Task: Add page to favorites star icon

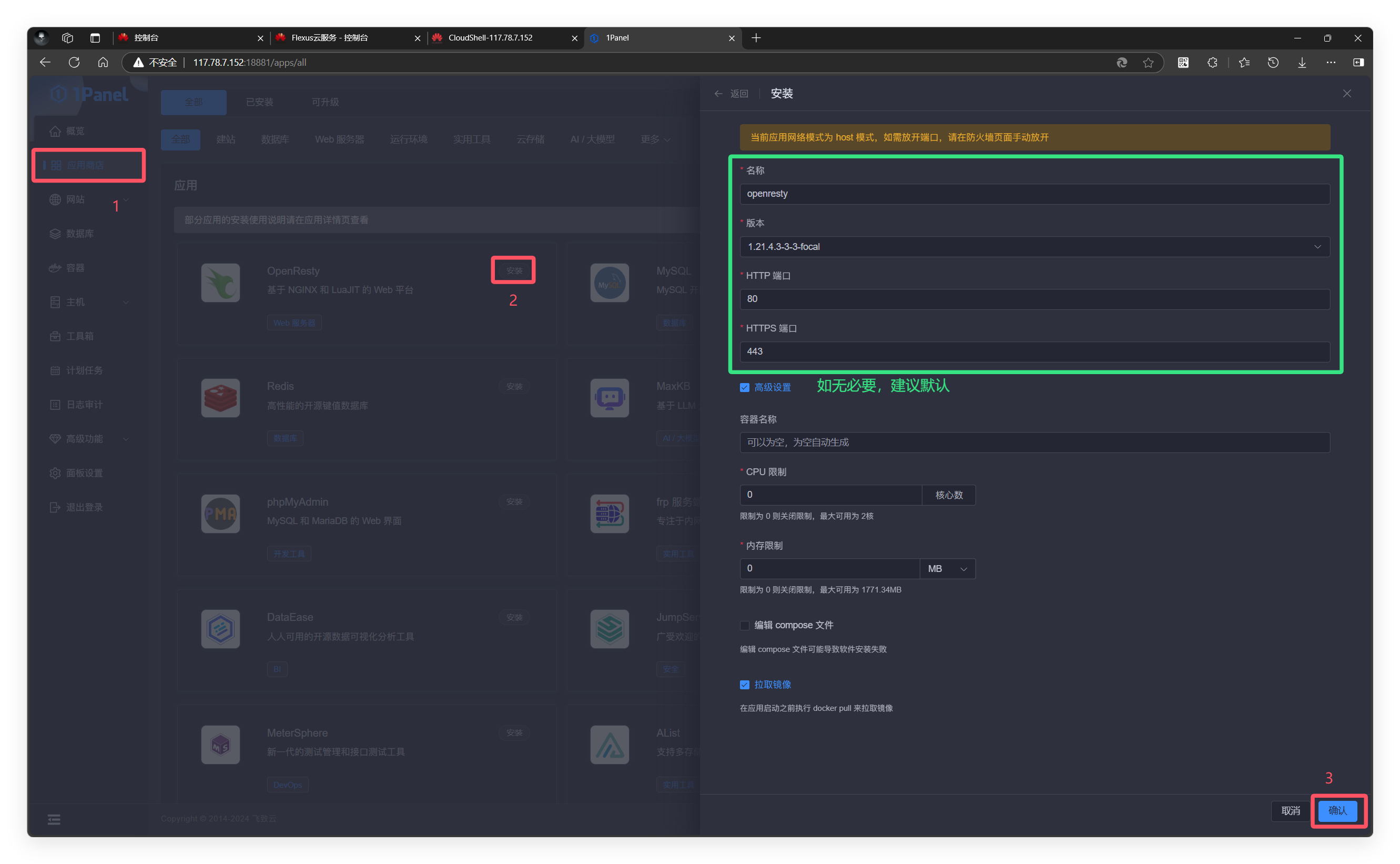Action: click(1148, 62)
